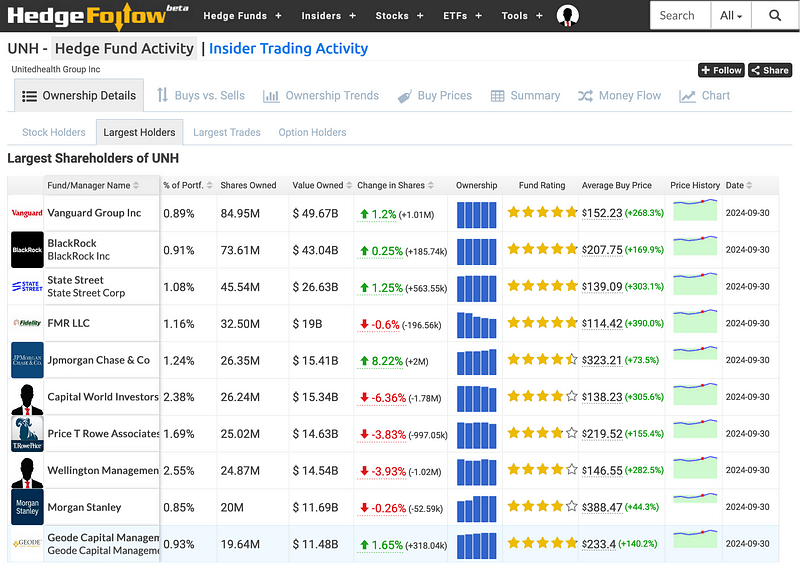800x569 pixels.
Task: Click the JPMorgan Chase logo icon
Action: click(x=27, y=360)
